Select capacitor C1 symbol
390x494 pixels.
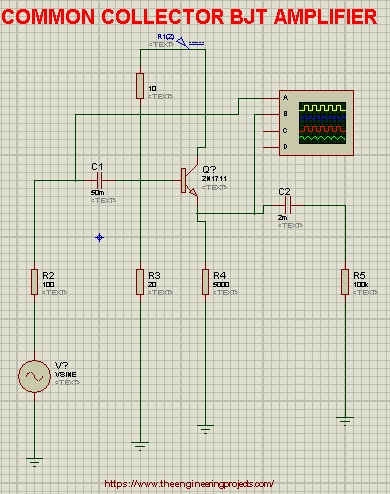(x=99, y=181)
